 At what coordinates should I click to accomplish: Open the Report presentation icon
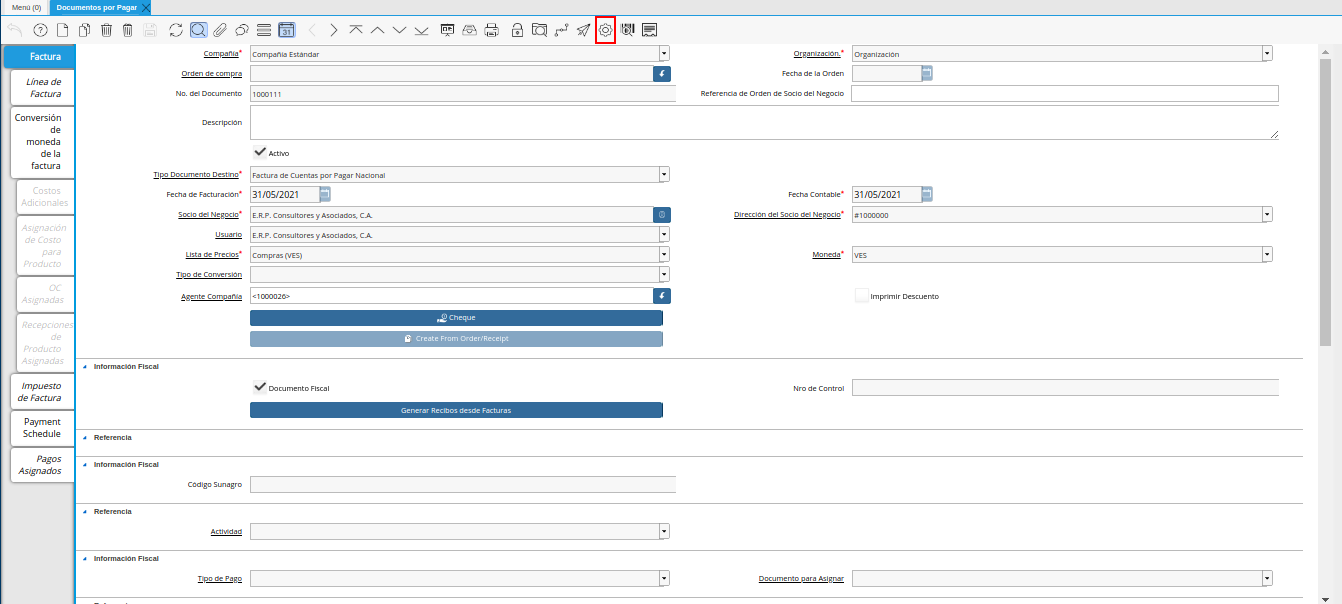click(x=448, y=30)
